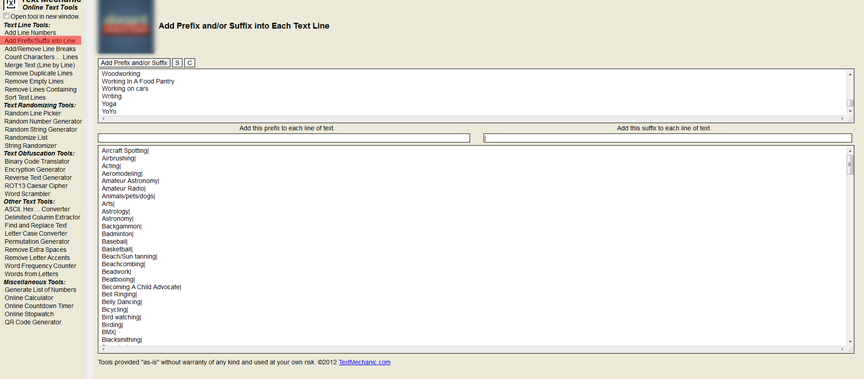This screenshot has height=379, width=864.
Task: Click the suffix input field
Action: pyautogui.click(x=668, y=138)
